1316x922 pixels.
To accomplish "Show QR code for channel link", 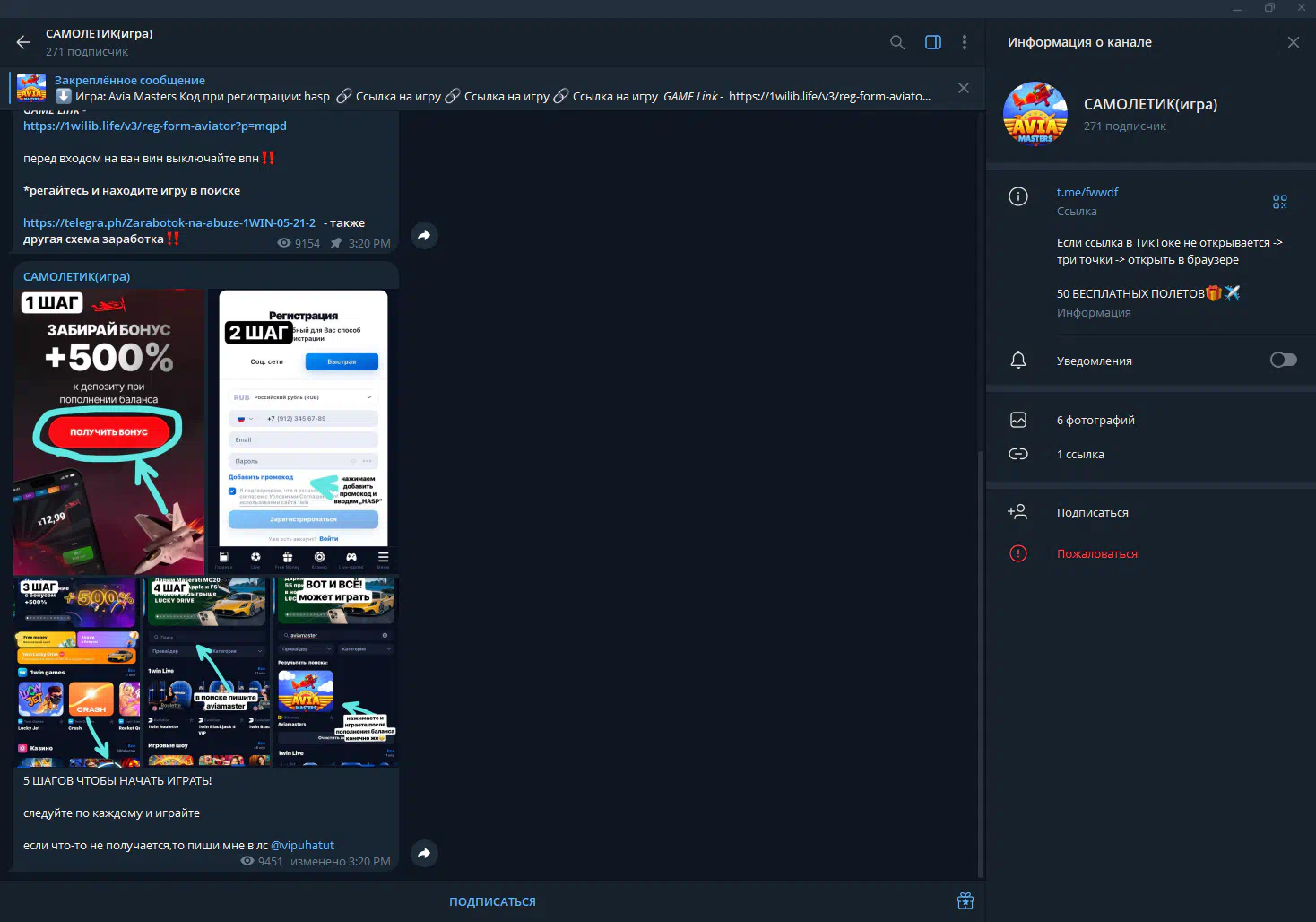I will coord(1280,202).
